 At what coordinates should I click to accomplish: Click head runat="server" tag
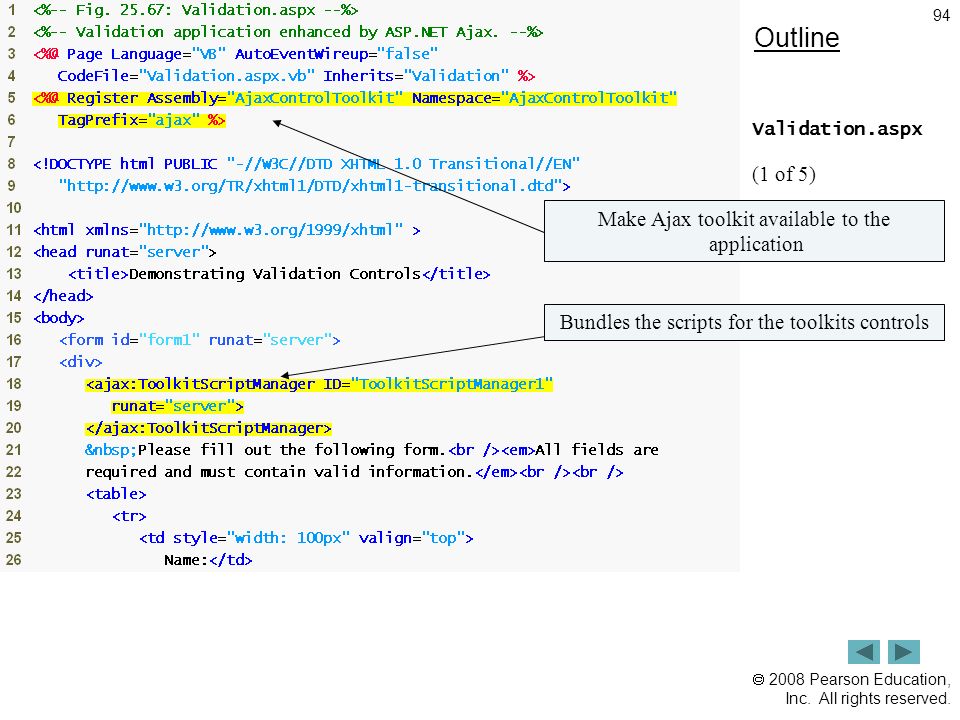point(125,252)
